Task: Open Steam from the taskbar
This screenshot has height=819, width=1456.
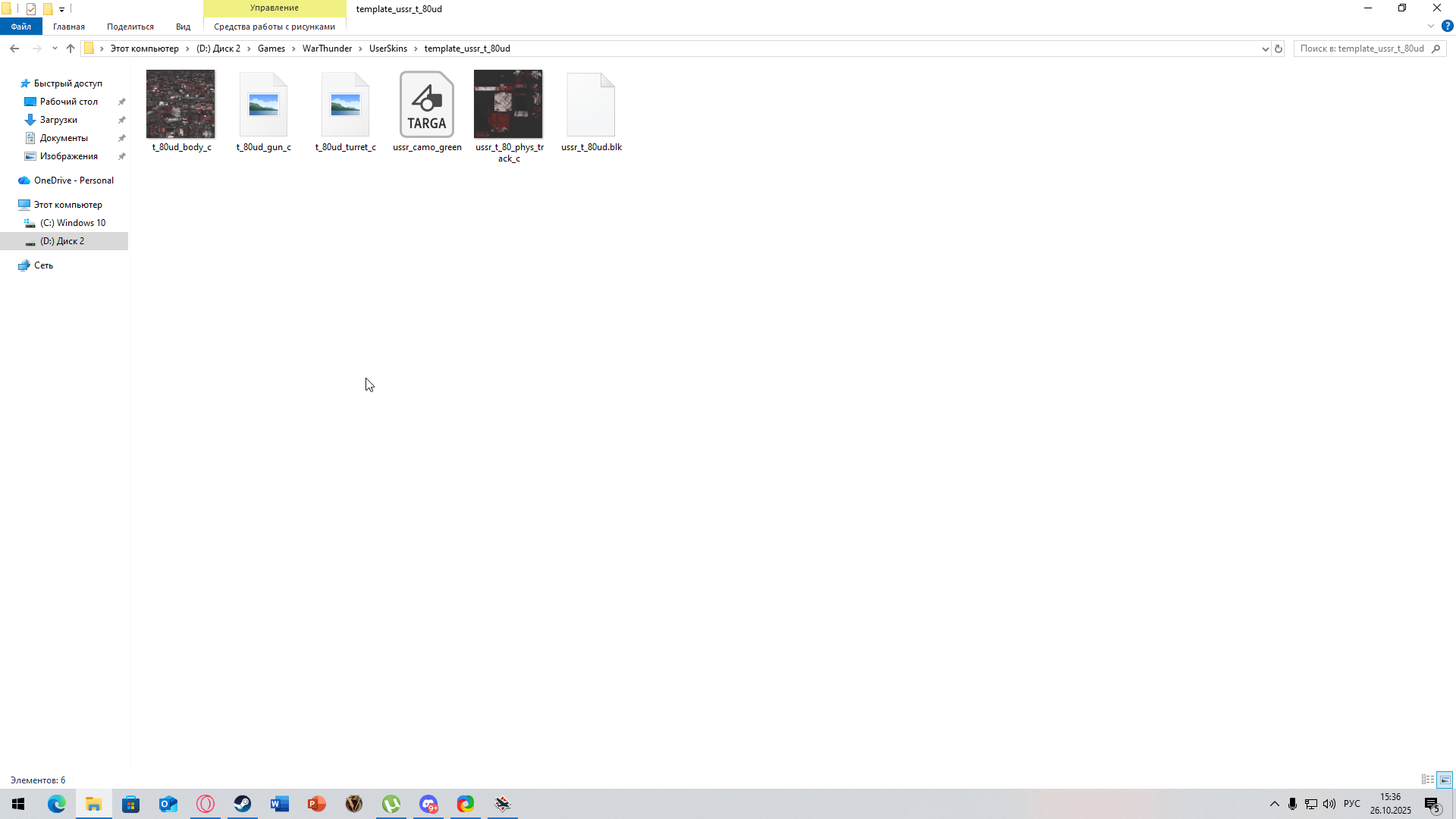Action: tap(243, 804)
